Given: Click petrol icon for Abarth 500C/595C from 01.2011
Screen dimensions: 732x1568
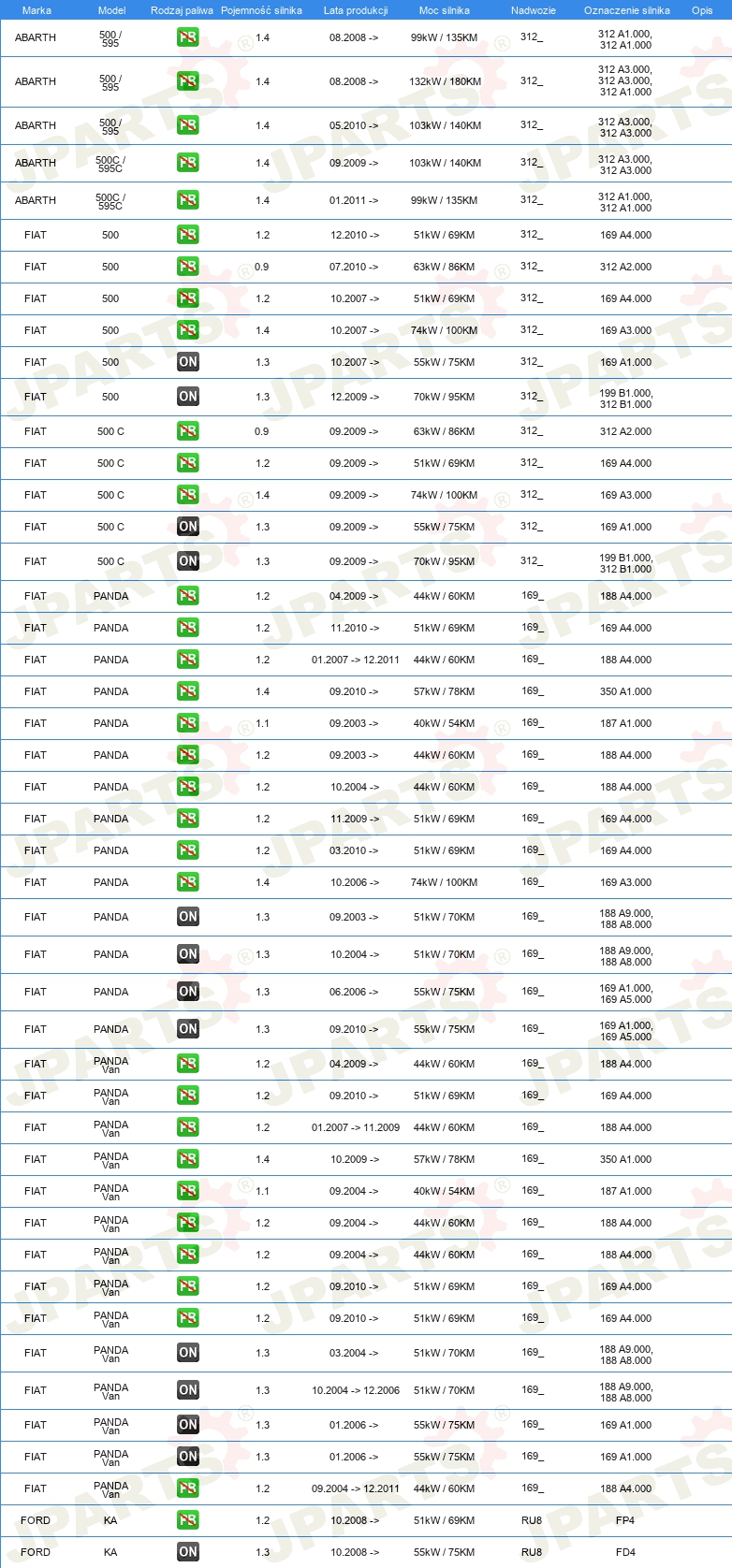Looking at the screenshot, I should pos(188,200).
